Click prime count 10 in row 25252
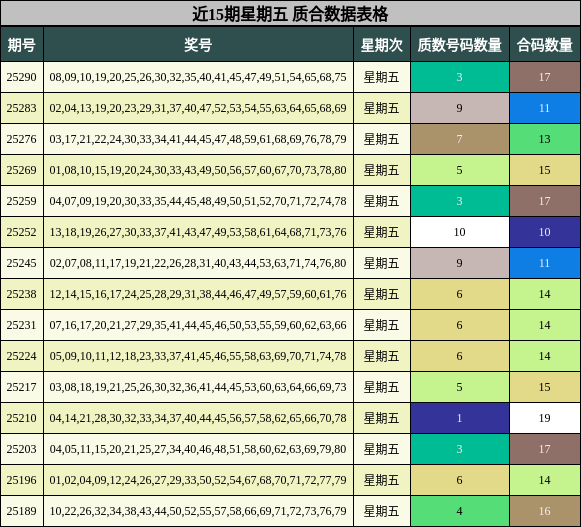Screen dimensions: 581x527 click(x=459, y=232)
